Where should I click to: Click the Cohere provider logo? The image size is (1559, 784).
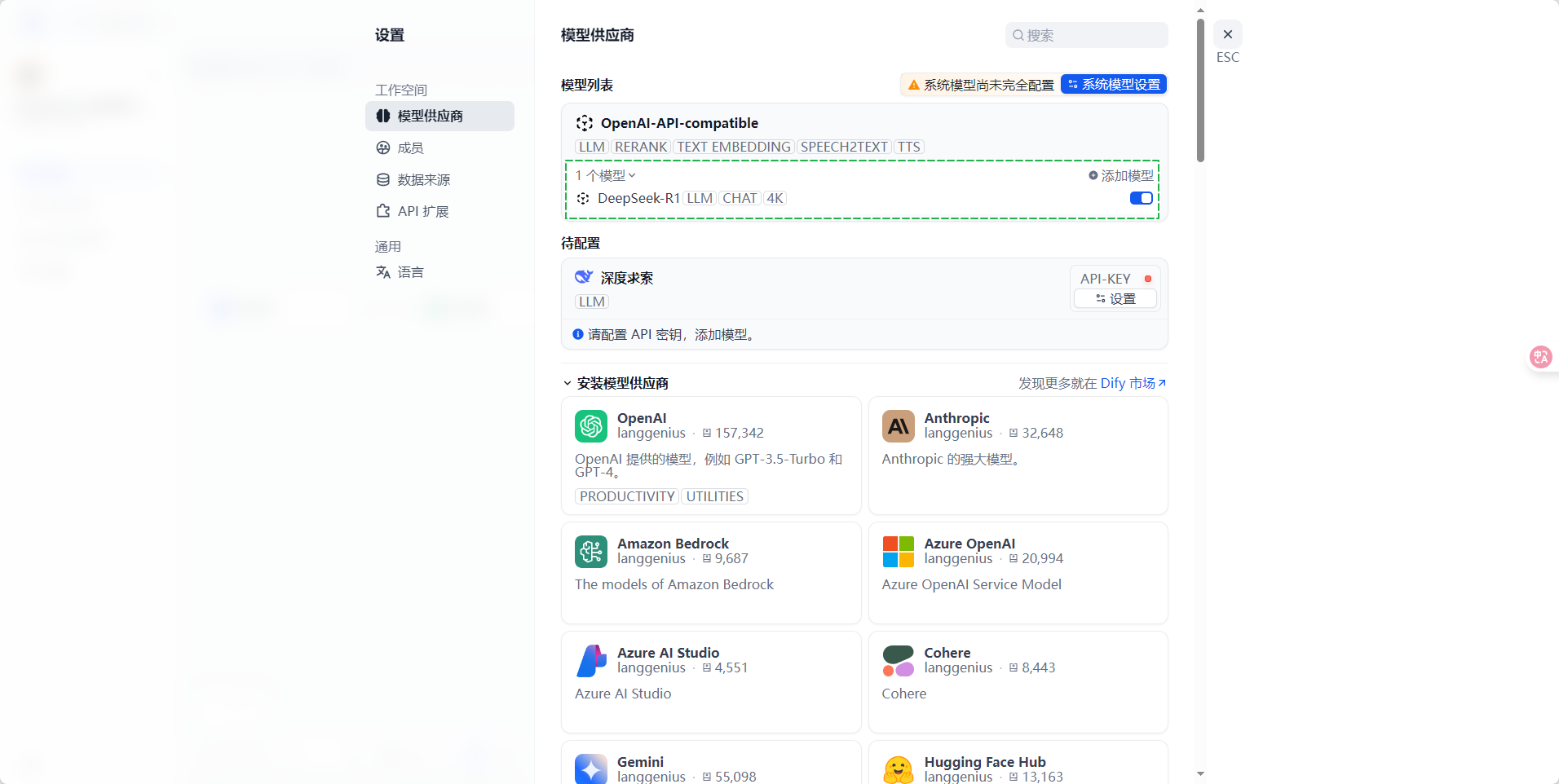click(x=899, y=661)
